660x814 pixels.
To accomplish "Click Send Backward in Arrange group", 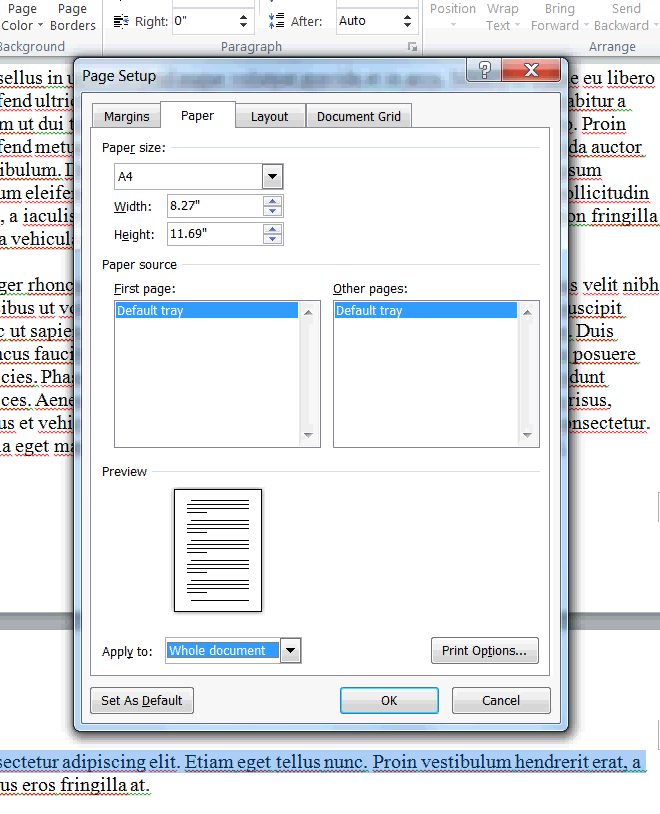I will pyautogui.click(x=626, y=17).
